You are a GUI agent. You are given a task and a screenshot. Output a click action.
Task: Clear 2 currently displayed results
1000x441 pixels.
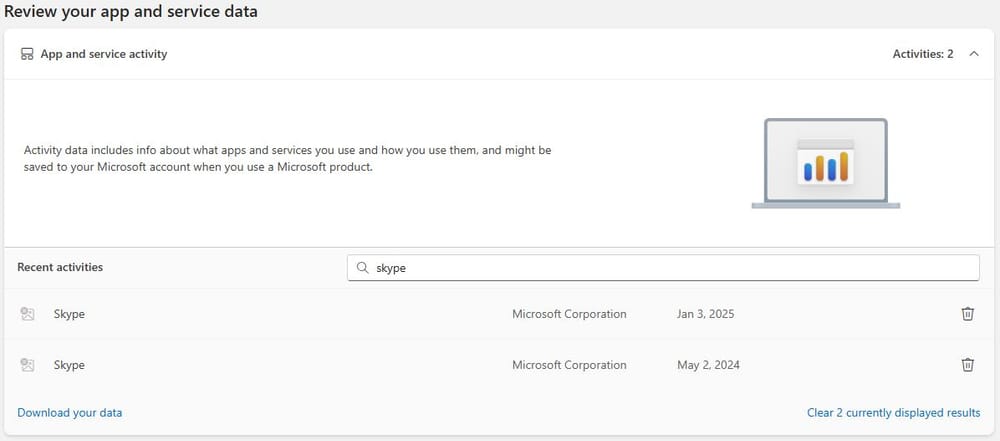(x=893, y=413)
